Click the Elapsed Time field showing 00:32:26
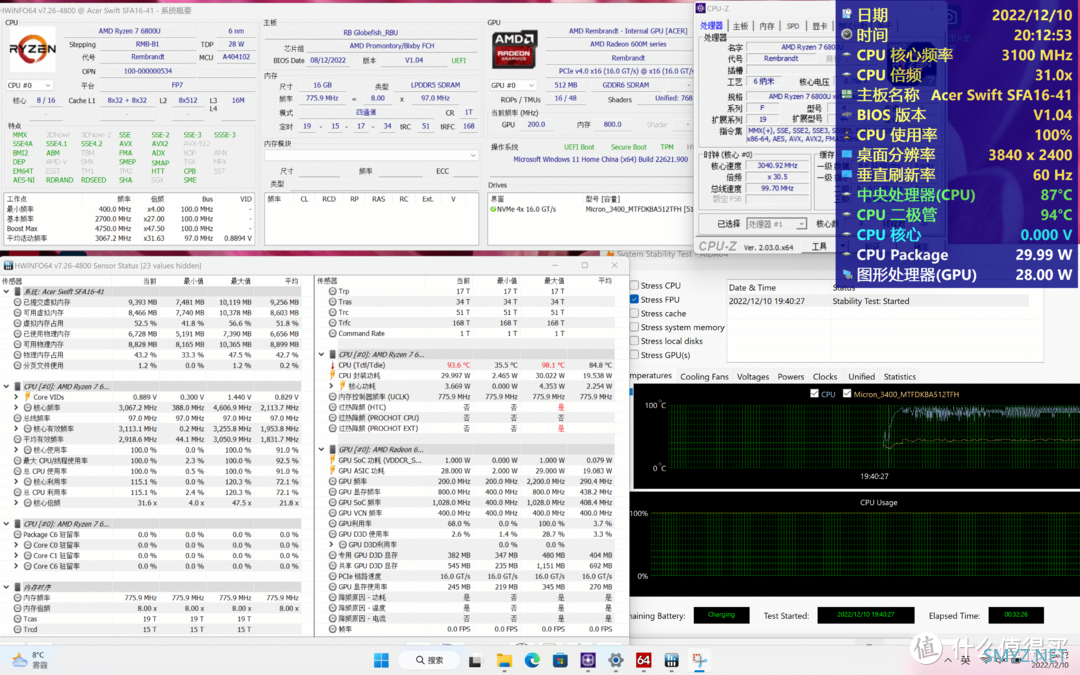Viewport: 1080px width, 675px height. [x=1015, y=615]
